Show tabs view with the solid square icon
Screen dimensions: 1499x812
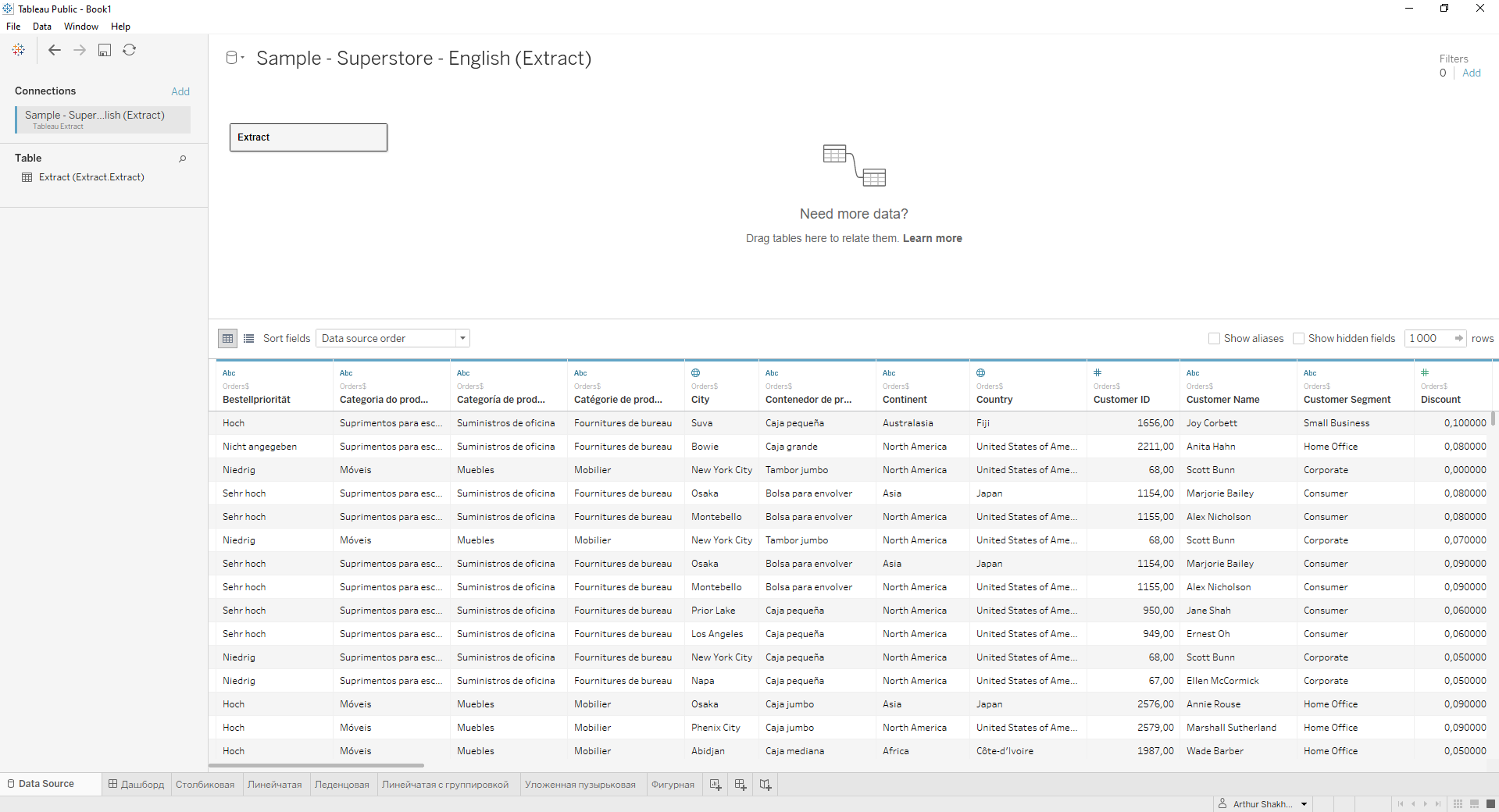[x=1490, y=803]
